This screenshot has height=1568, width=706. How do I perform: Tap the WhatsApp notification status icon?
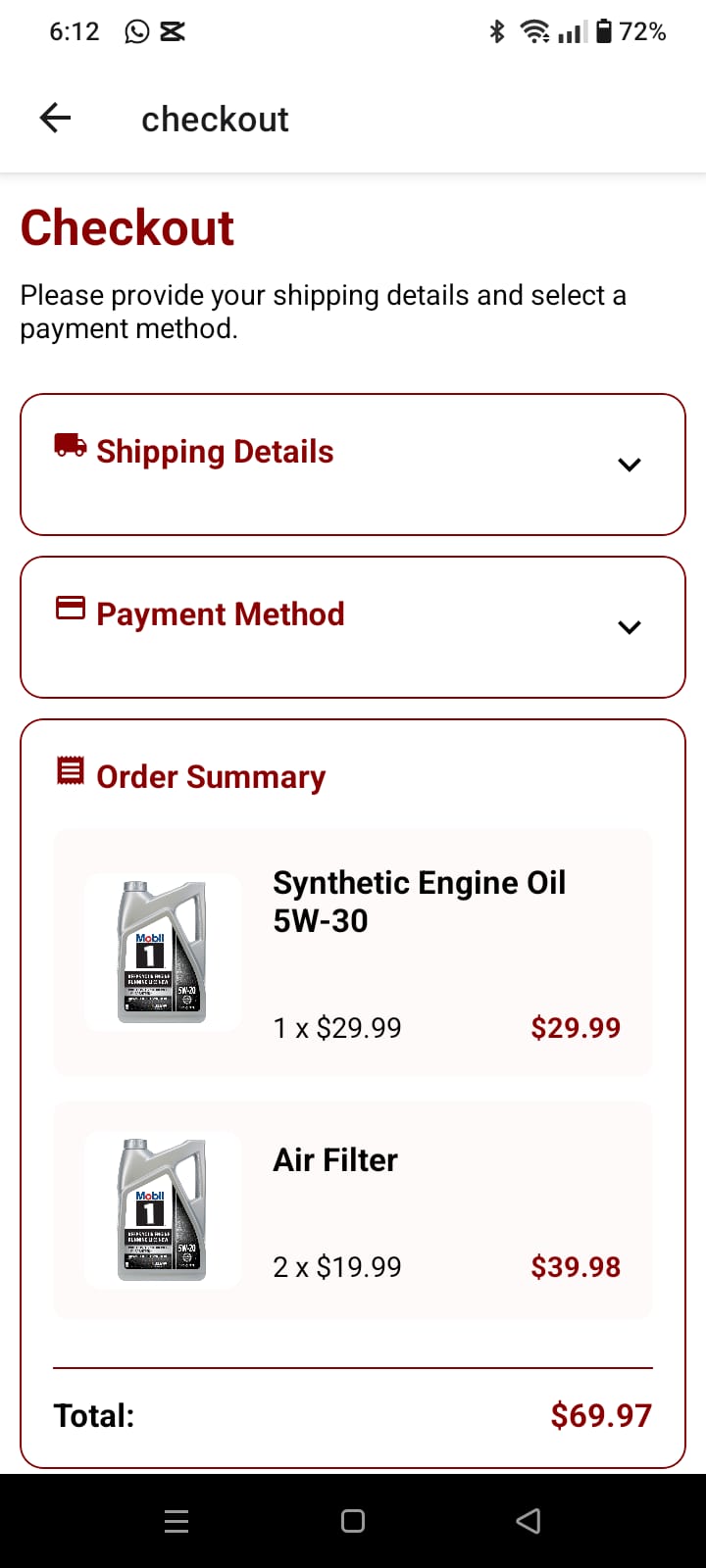[137, 32]
